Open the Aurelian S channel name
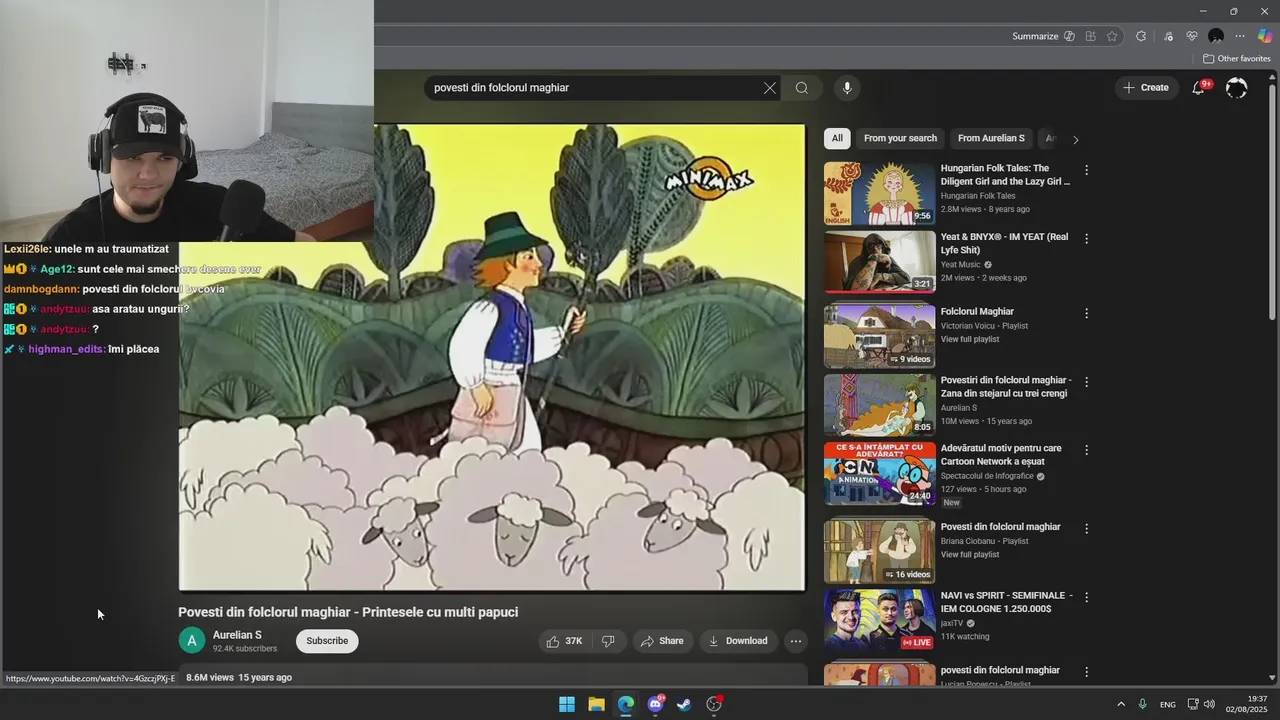1280x720 pixels. click(x=237, y=635)
